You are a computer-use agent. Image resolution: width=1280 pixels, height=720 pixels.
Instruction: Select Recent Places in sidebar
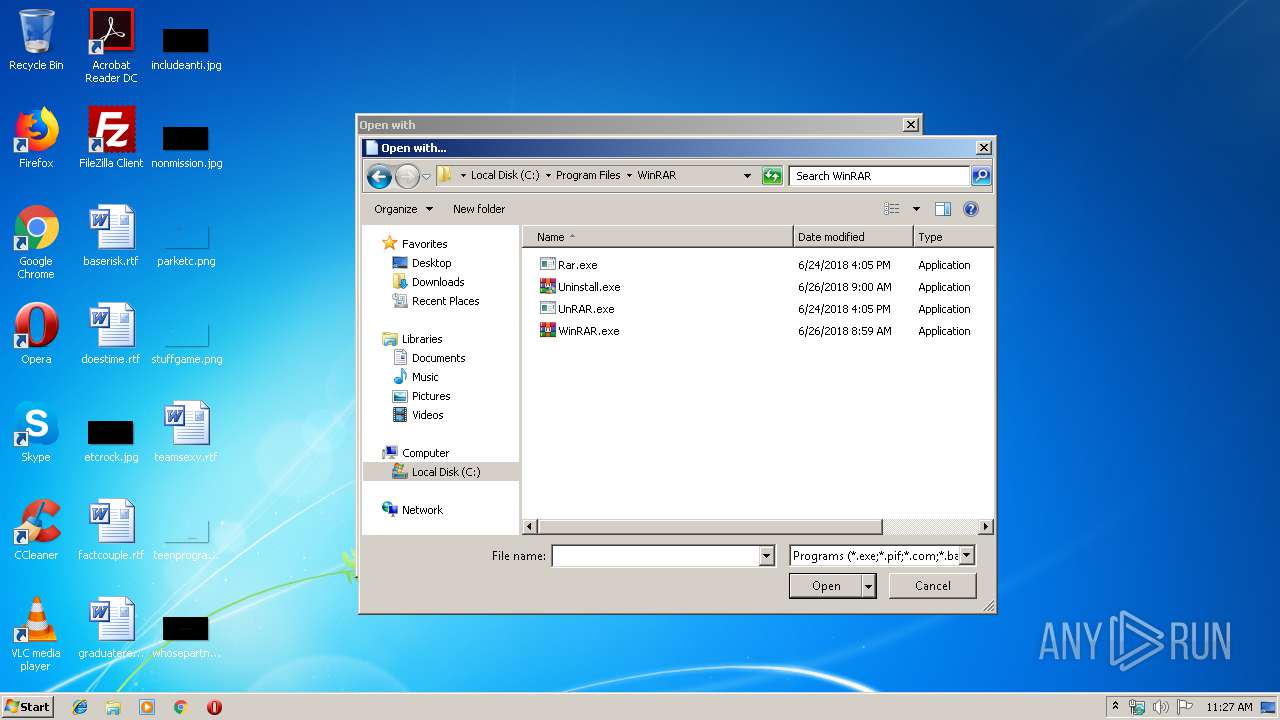coord(445,301)
